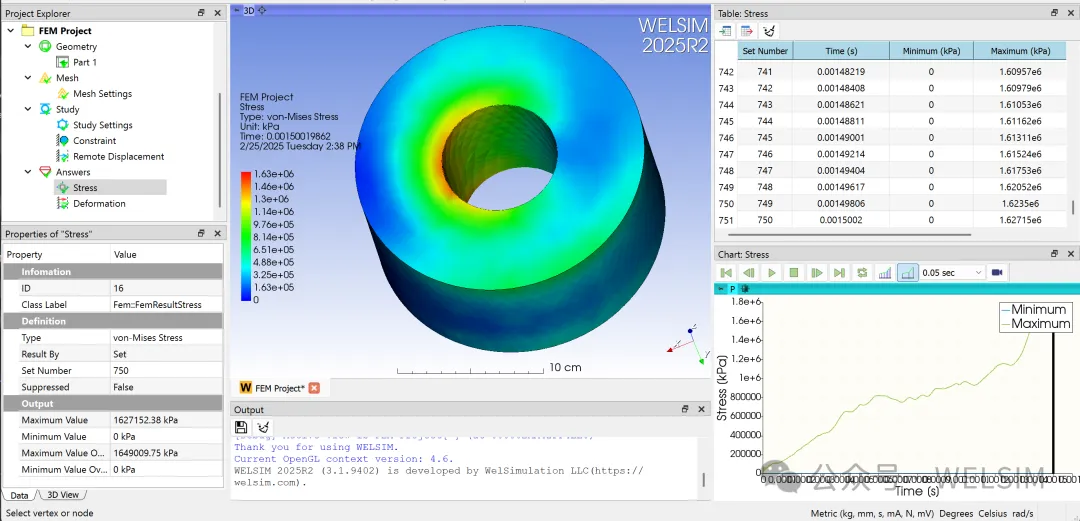This screenshot has width=1080, height=521.
Task: Click the Remote Displacement icon
Action: click(x=63, y=156)
